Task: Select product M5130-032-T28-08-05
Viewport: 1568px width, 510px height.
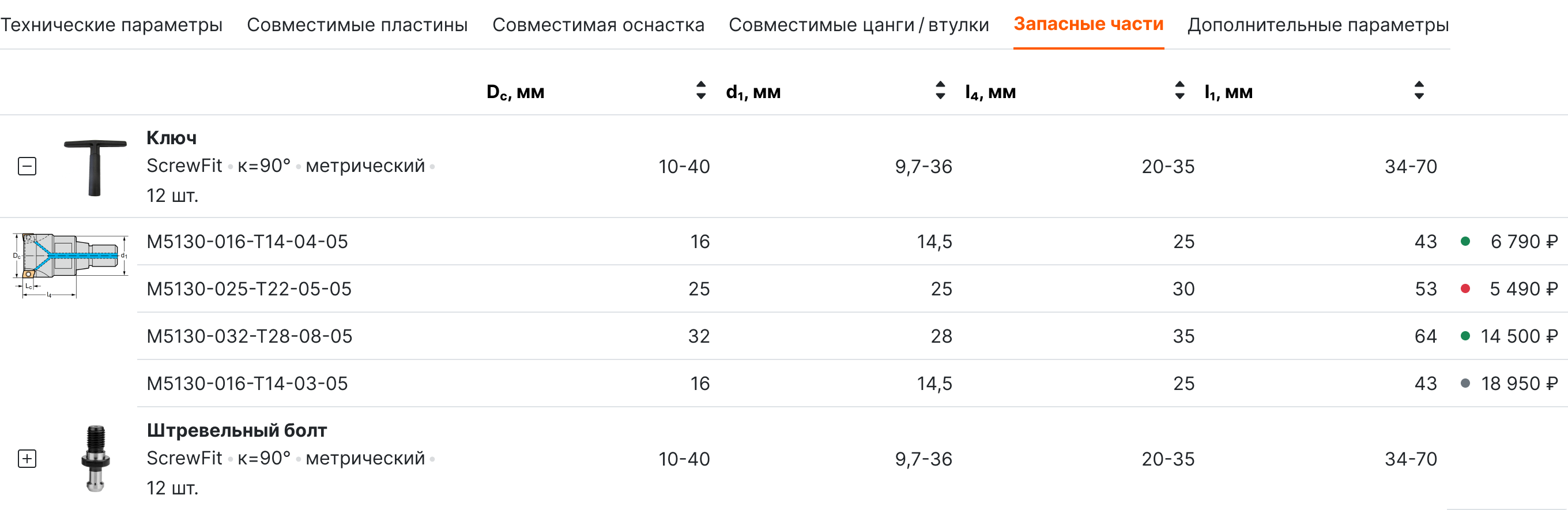Action: click(x=250, y=336)
